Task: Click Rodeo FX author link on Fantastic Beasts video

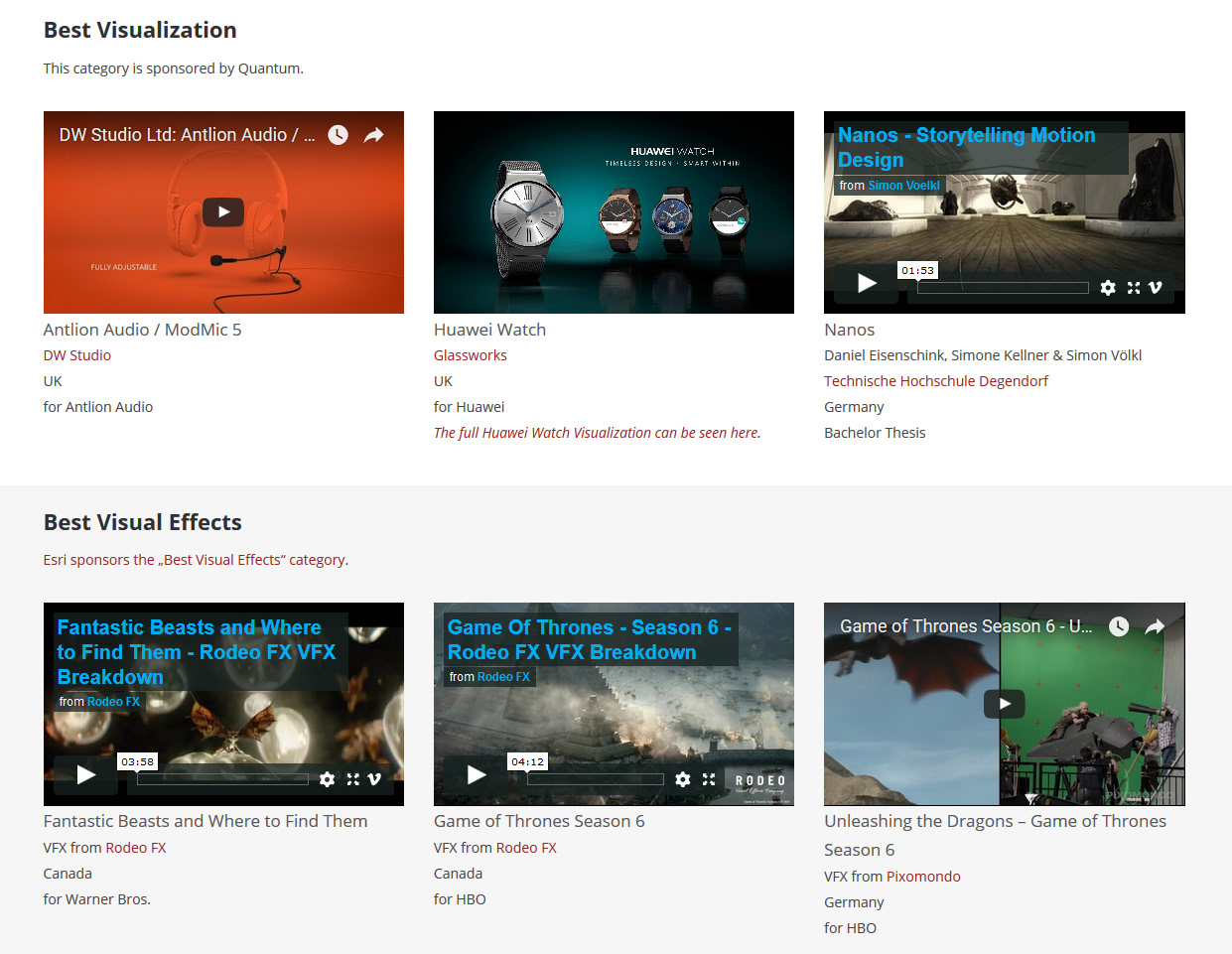Action: point(113,702)
